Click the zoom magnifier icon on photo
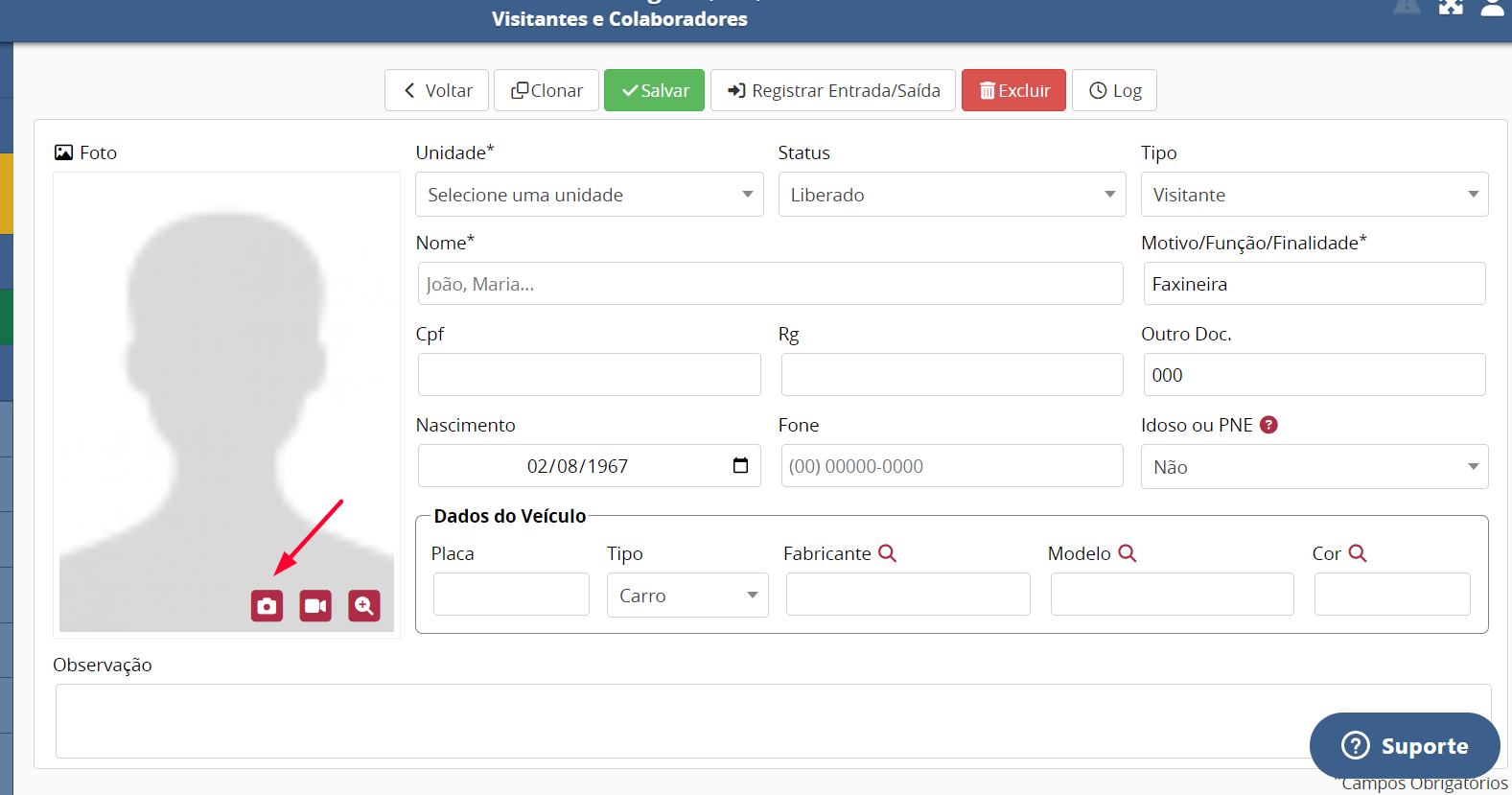The width and height of the screenshot is (1512, 795). pos(364,606)
